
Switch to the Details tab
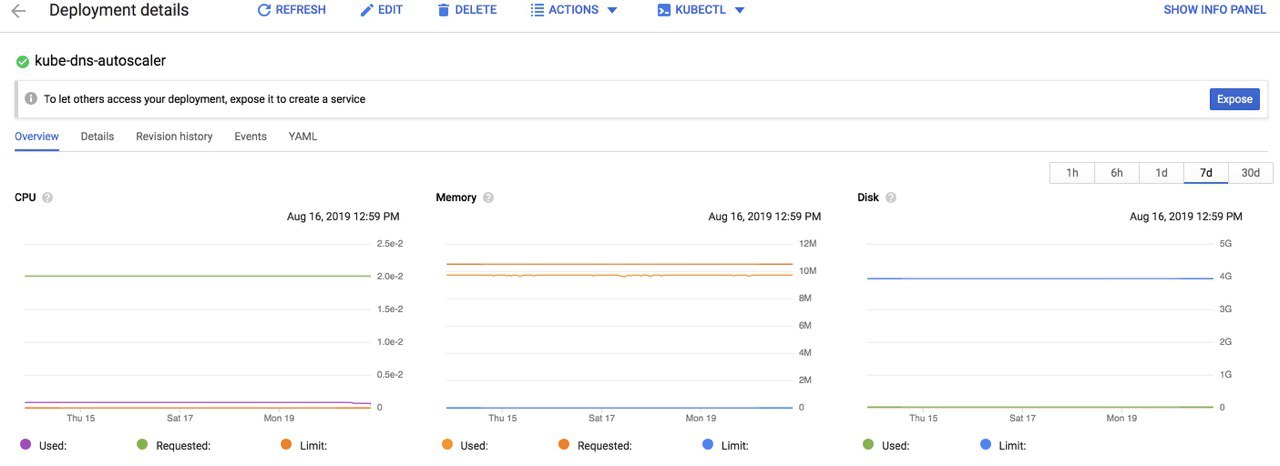tap(97, 136)
